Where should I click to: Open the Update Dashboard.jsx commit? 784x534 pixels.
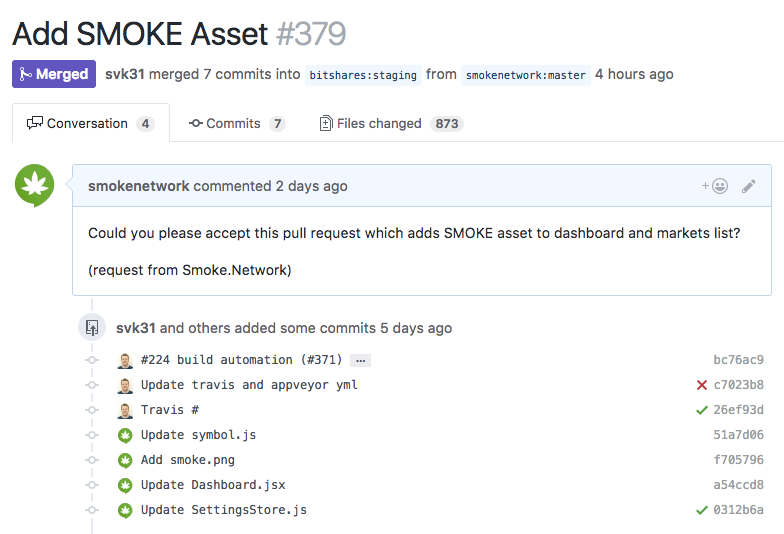[x=213, y=485]
